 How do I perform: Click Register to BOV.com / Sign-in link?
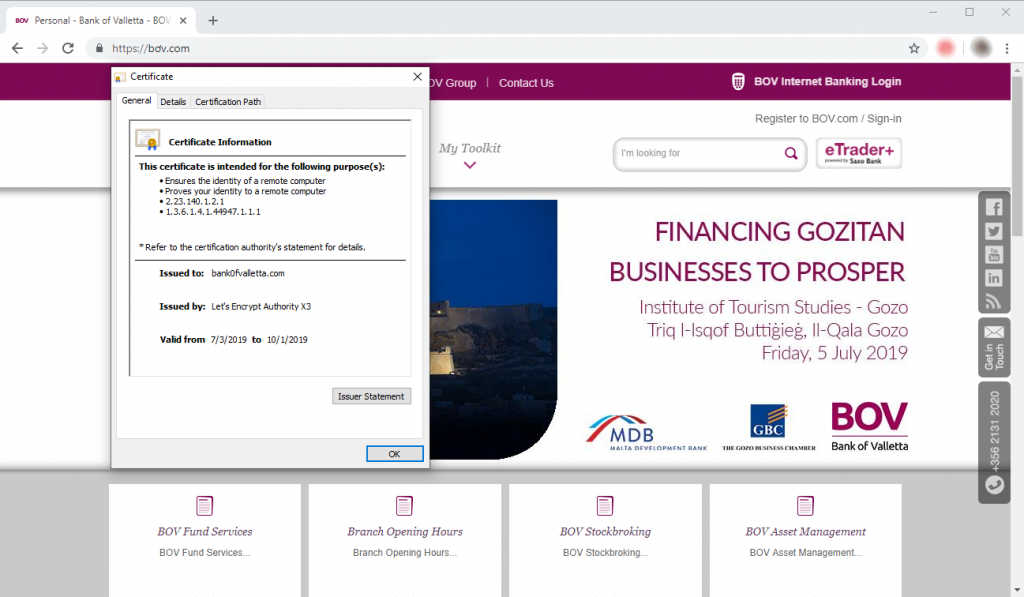tap(828, 118)
